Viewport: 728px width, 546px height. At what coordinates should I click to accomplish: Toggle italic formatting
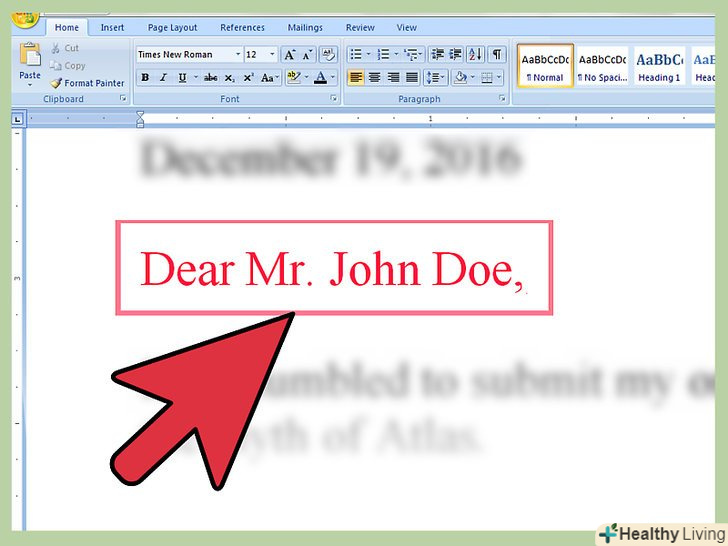[x=163, y=78]
